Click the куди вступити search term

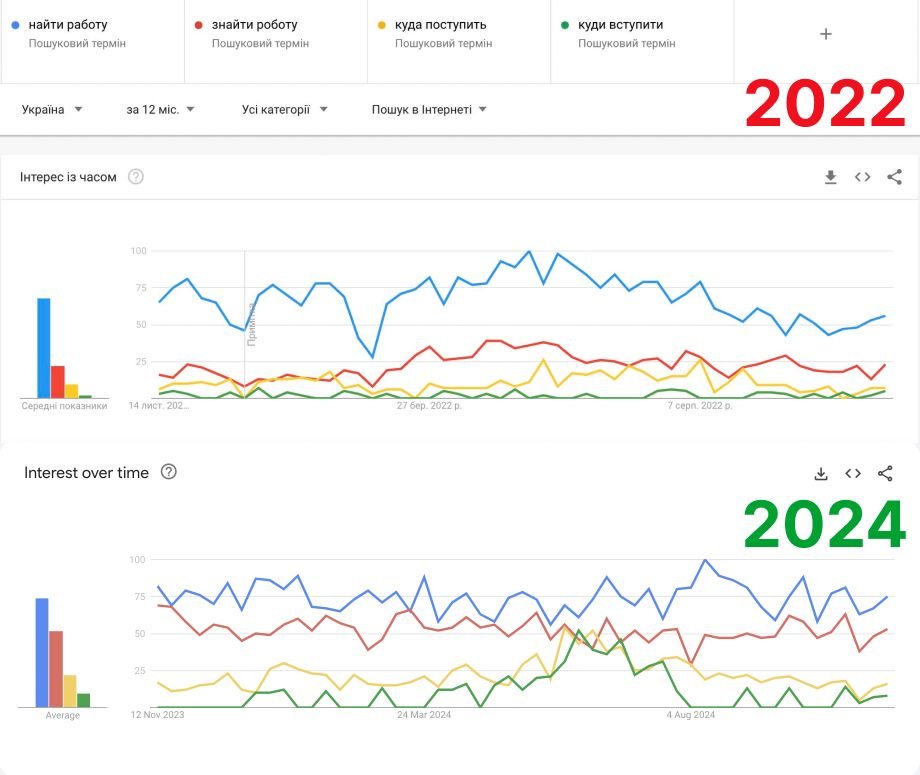coord(620,24)
